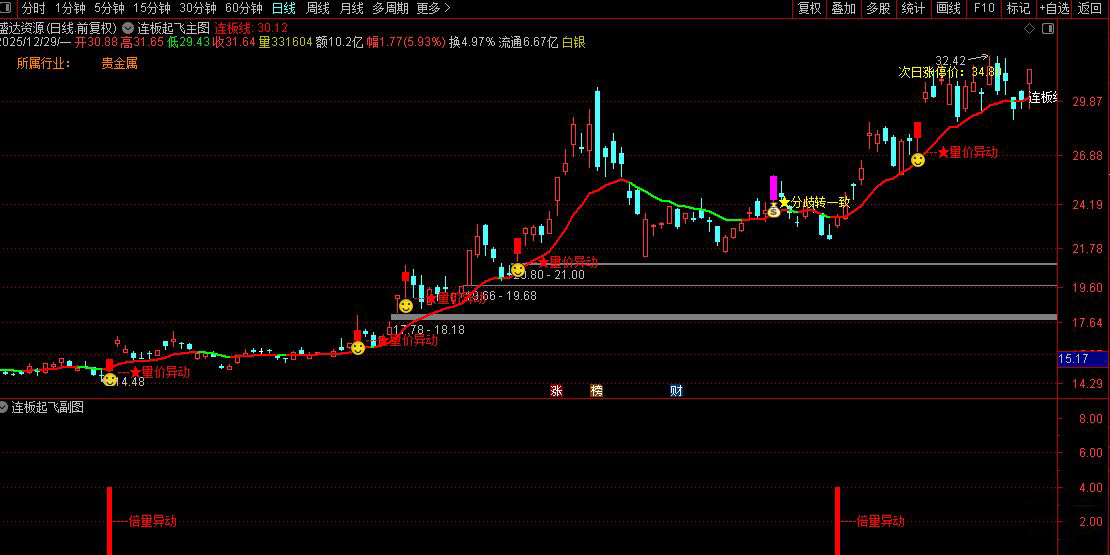Screen dimensions: 1110x555
Task: Click the 白银 concept label
Action: point(573,42)
